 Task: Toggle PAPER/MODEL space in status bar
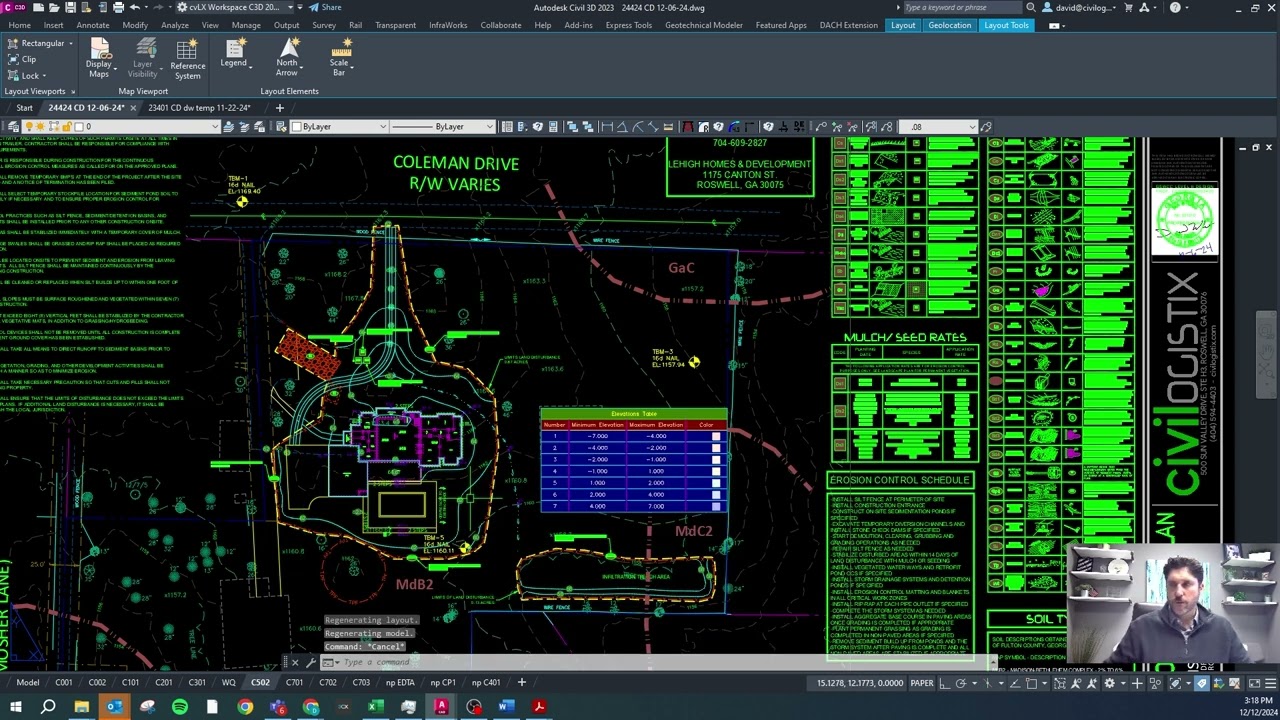[921, 683]
